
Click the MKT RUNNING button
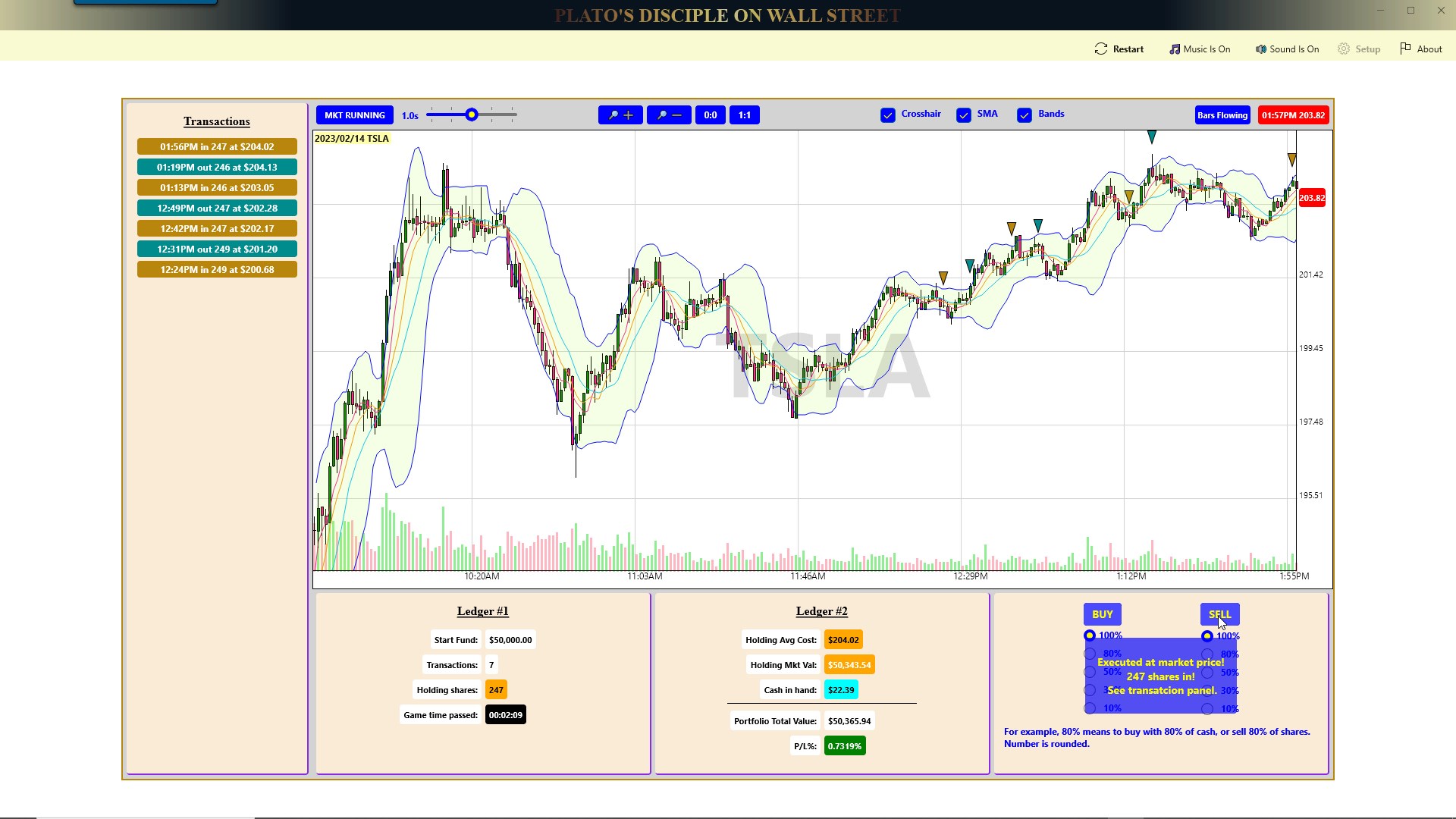355,115
